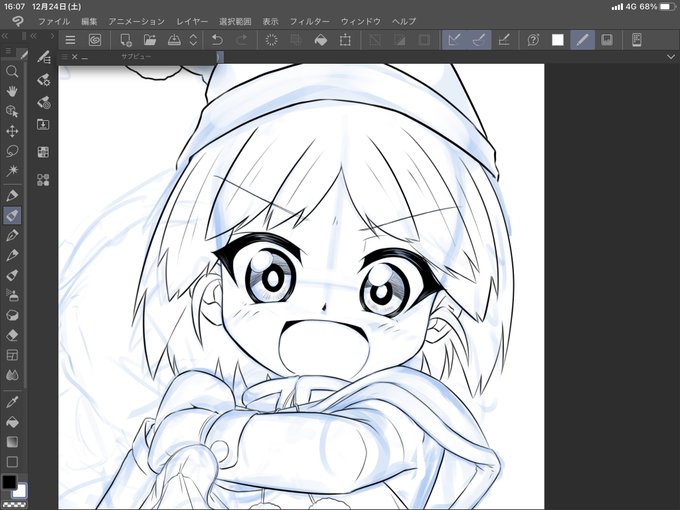The width and height of the screenshot is (680, 510).
Task: Collapse left palette with top-left double arrows
Action: (x=5, y=36)
